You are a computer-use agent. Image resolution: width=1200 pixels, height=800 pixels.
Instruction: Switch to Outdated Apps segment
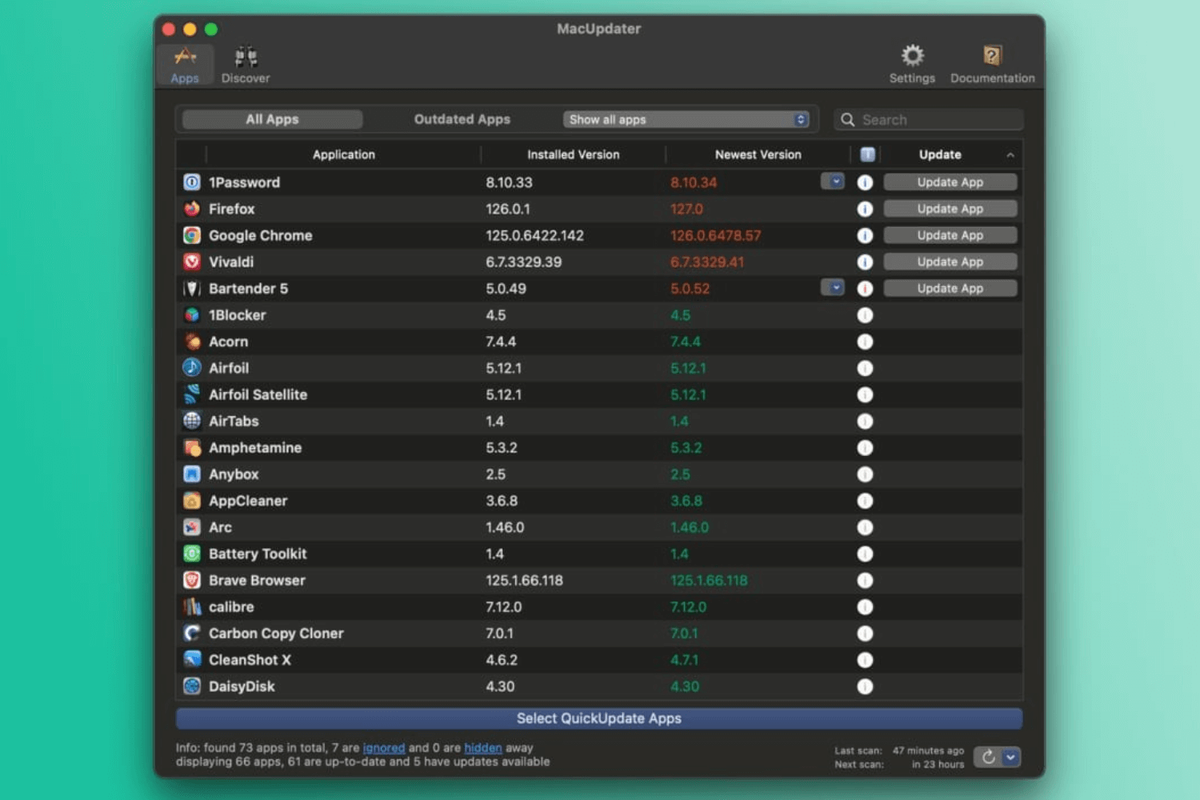(x=462, y=119)
